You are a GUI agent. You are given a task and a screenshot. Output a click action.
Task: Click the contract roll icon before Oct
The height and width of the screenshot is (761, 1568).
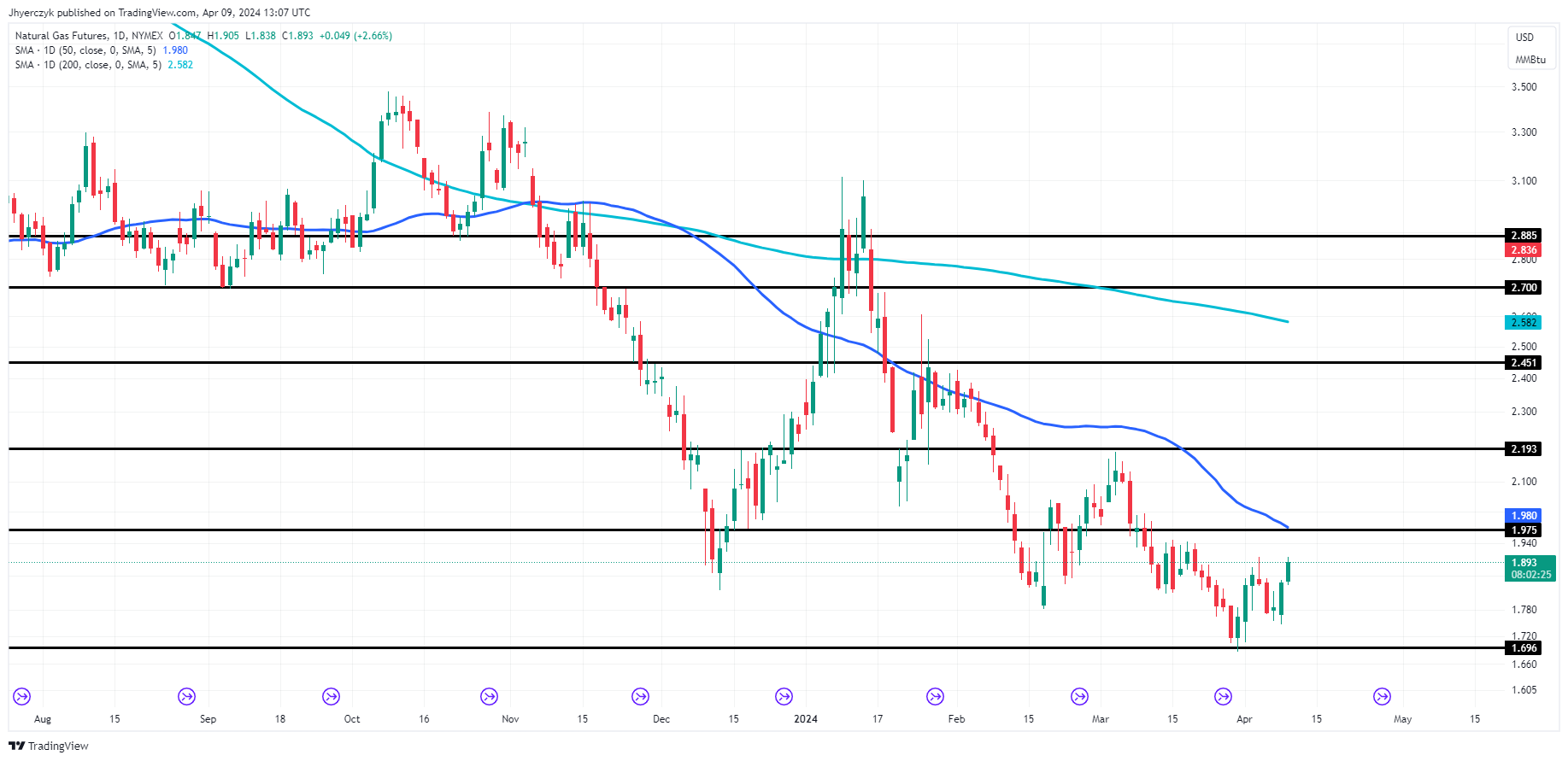[x=331, y=697]
